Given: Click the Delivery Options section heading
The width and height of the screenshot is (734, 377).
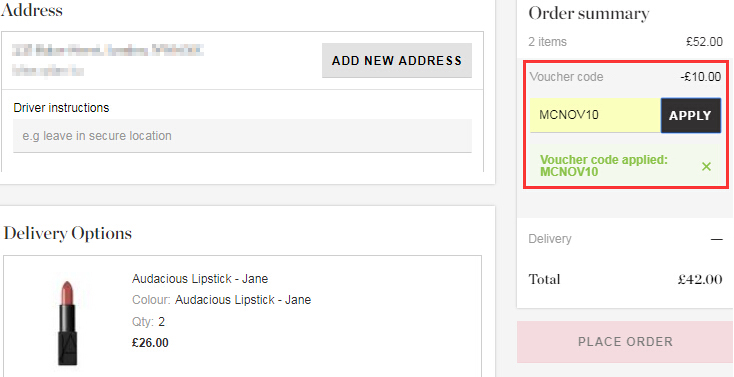Looking at the screenshot, I should click(68, 233).
